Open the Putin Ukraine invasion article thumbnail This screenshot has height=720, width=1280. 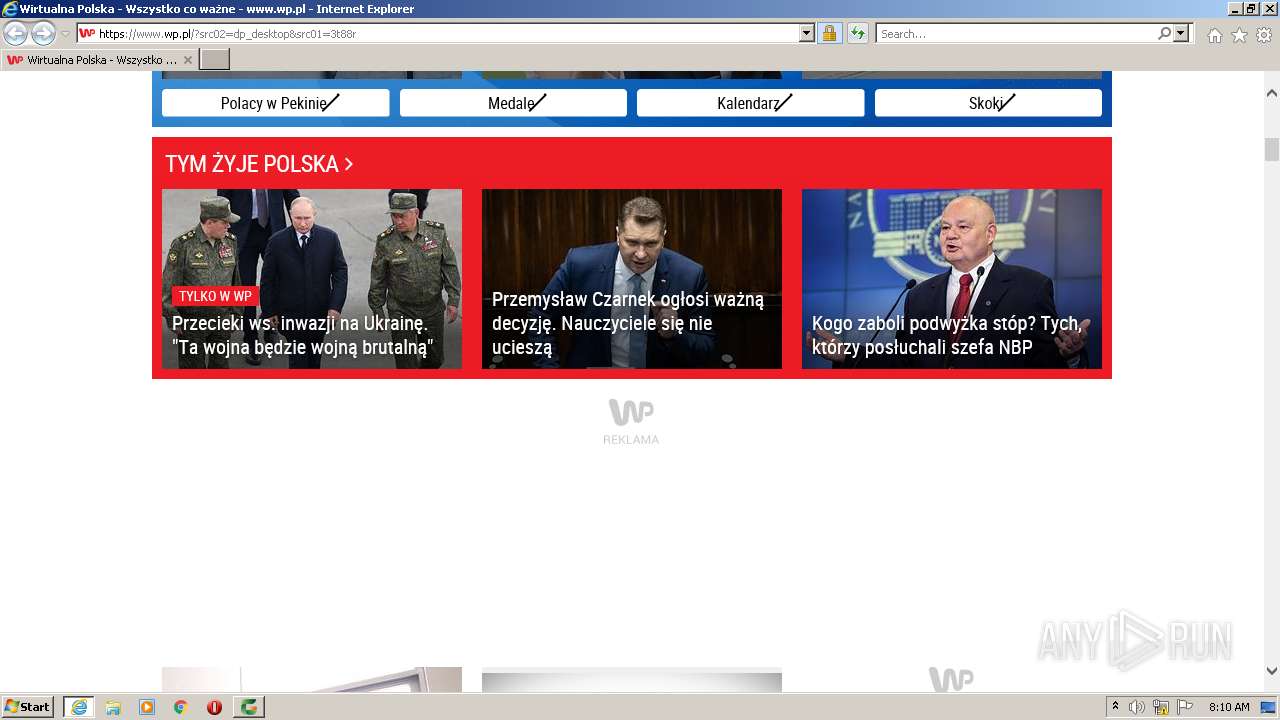pyautogui.click(x=312, y=279)
